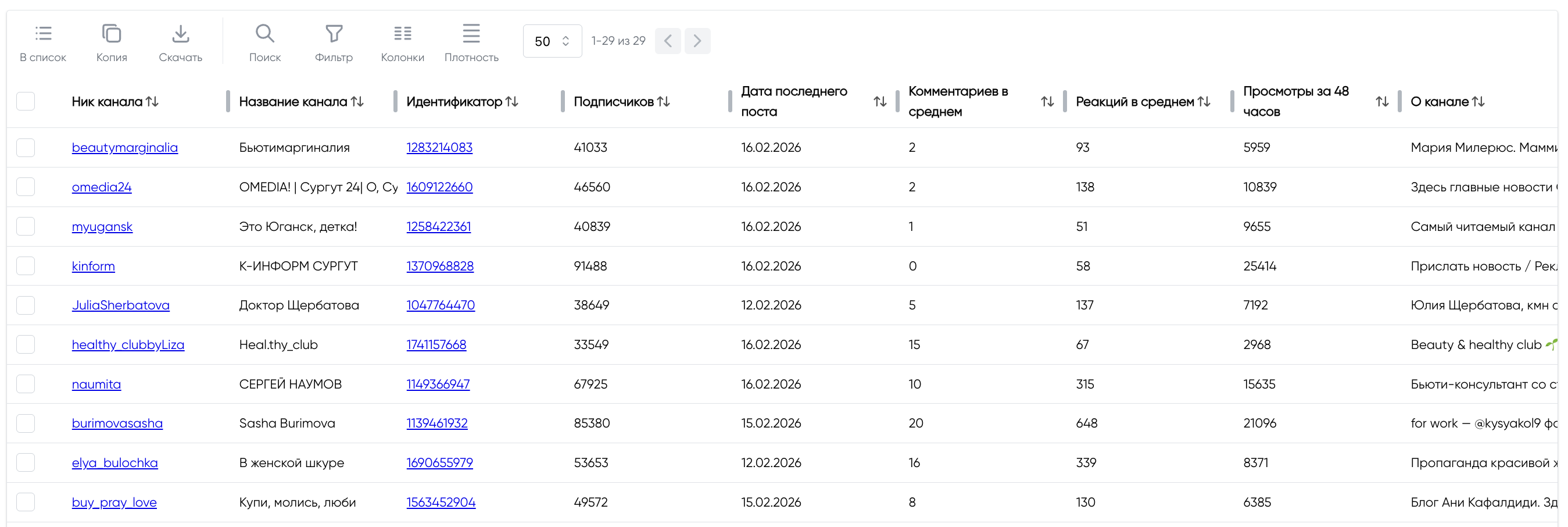The image size is (1568, 527).
Task: Check the JuliaSherbatova row checkbox
Action: point(26,305)
